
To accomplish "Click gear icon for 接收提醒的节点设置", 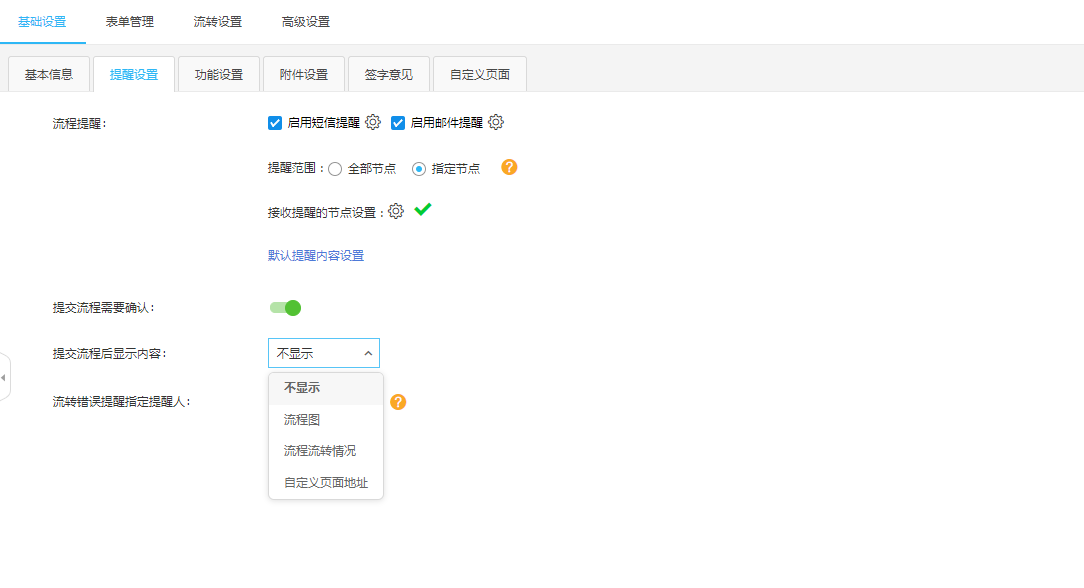I will pyautogui.click(x=396, y=211).
